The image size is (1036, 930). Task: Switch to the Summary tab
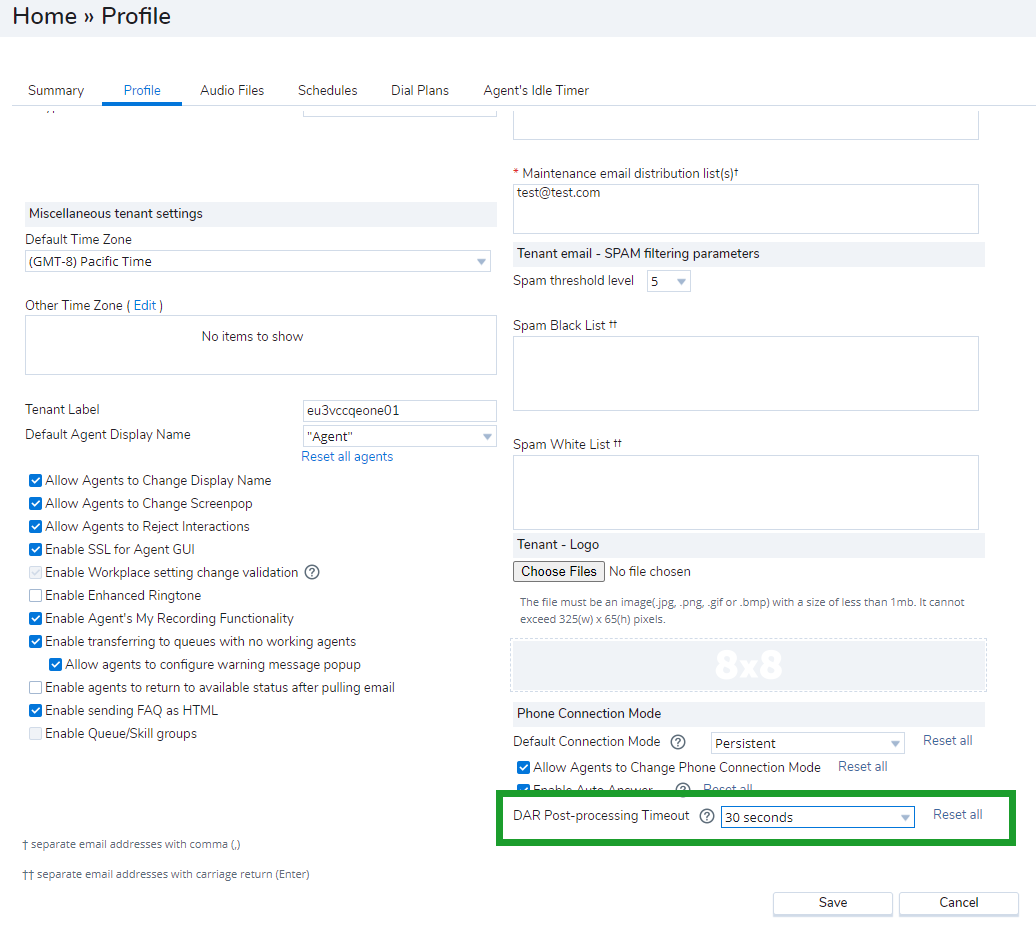(56, 90)
